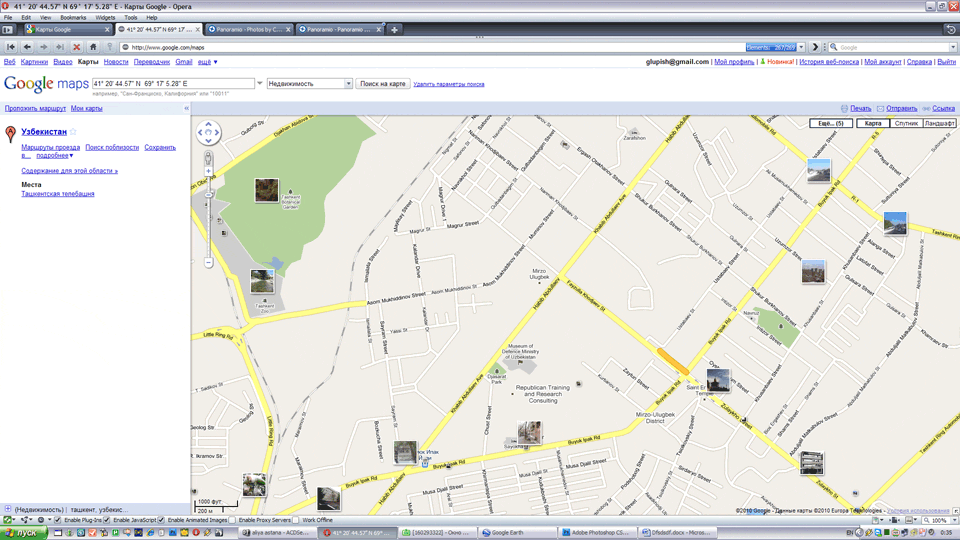
Task: Click the Rewind navigation button
Action: [x=11, y=47]
